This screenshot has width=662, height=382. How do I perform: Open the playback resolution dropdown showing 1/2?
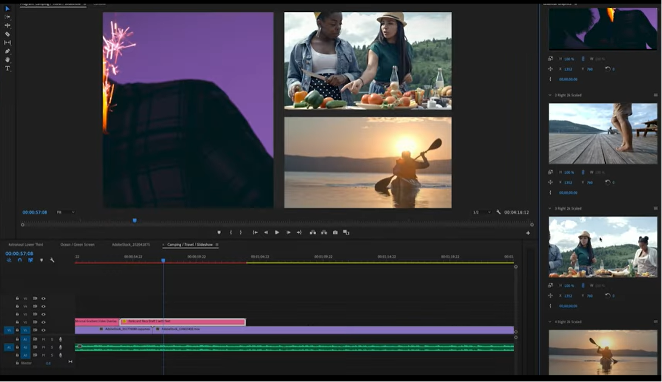(x=482, y=212)
